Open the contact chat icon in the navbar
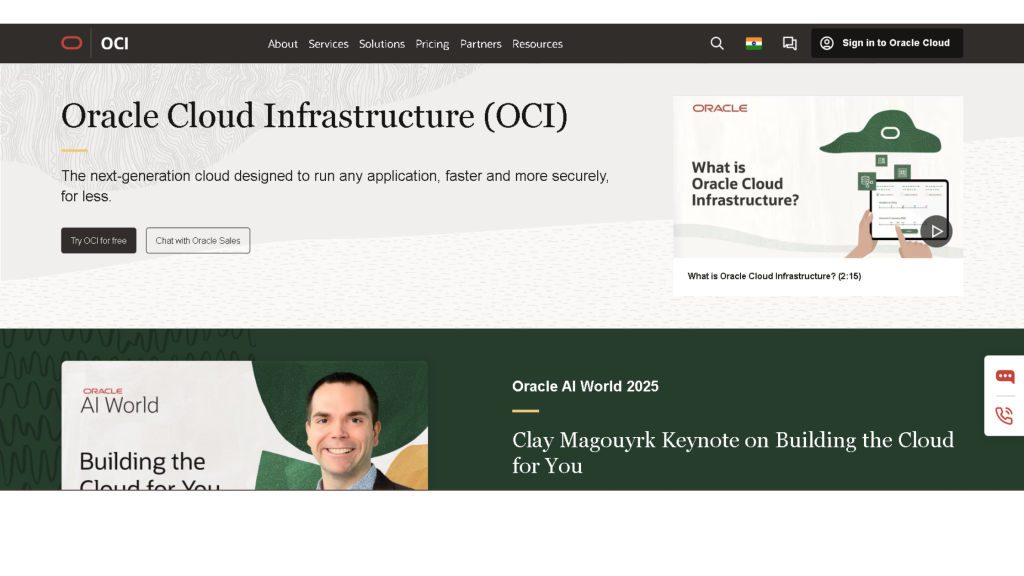Viewport: 1024px width, 576px height. [x=789, y=43]
